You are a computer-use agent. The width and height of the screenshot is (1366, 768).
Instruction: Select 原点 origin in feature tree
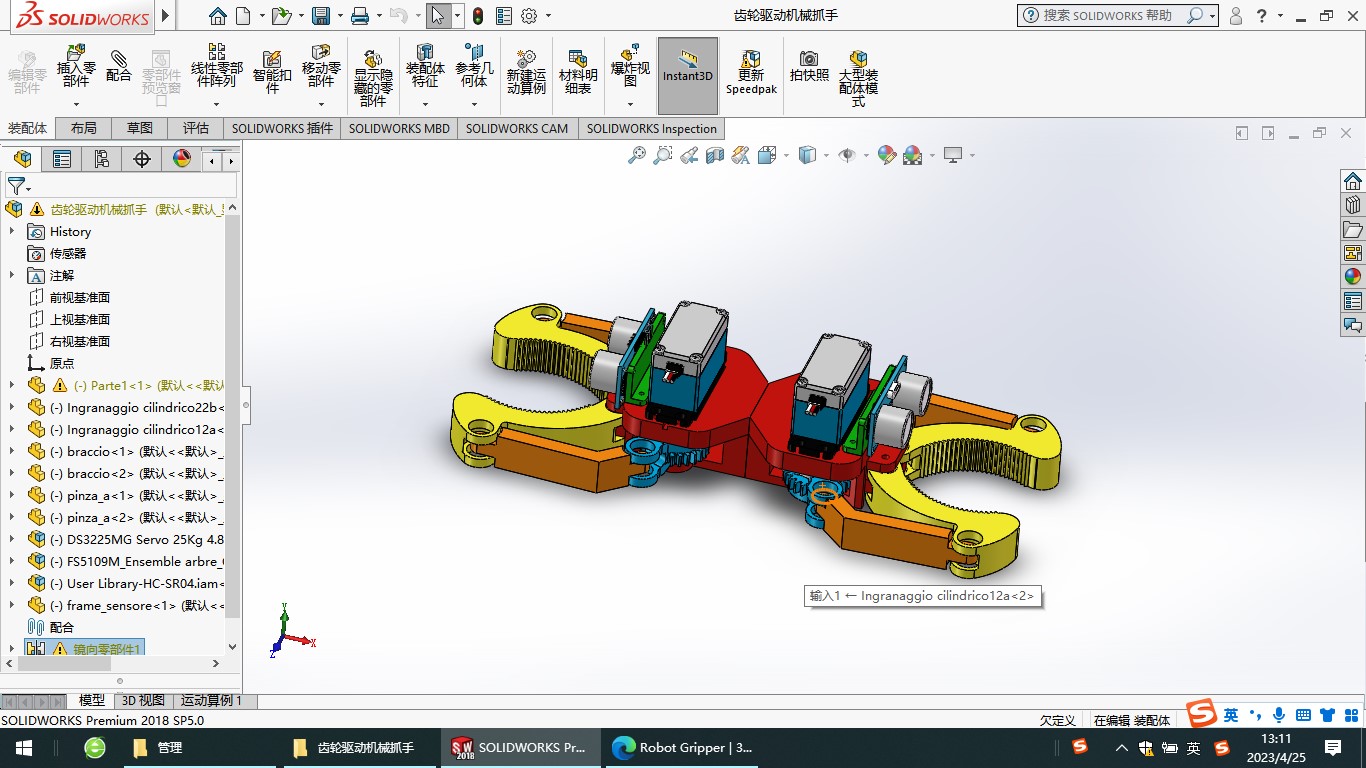pyautogui.click(x=62, y=363)
